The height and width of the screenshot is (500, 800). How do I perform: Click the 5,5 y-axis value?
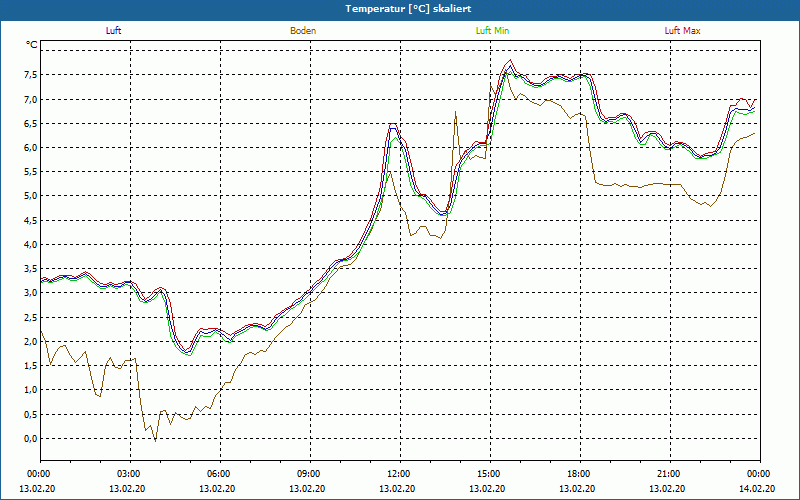point(31,172)
